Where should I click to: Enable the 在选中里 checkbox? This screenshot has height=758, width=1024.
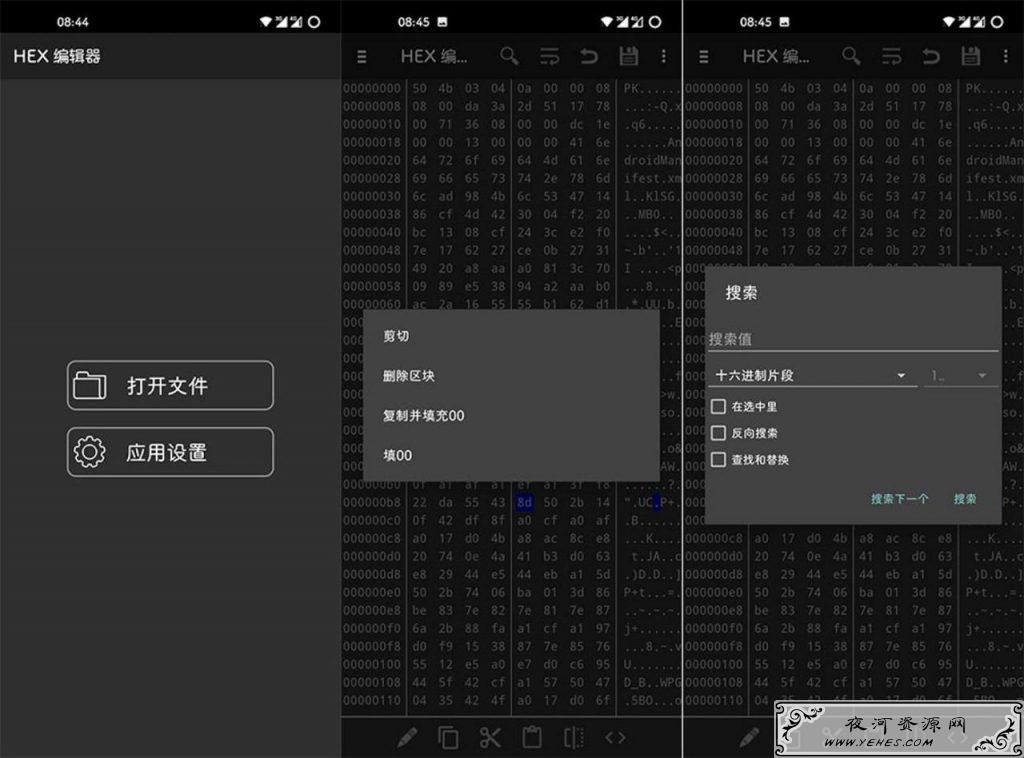pyautogui.click(x=718, y=407)
